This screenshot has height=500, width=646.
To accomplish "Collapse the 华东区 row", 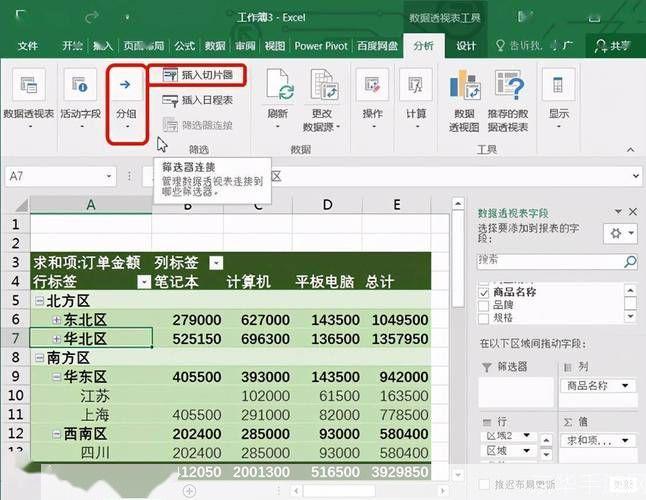I will pos(57,377).
